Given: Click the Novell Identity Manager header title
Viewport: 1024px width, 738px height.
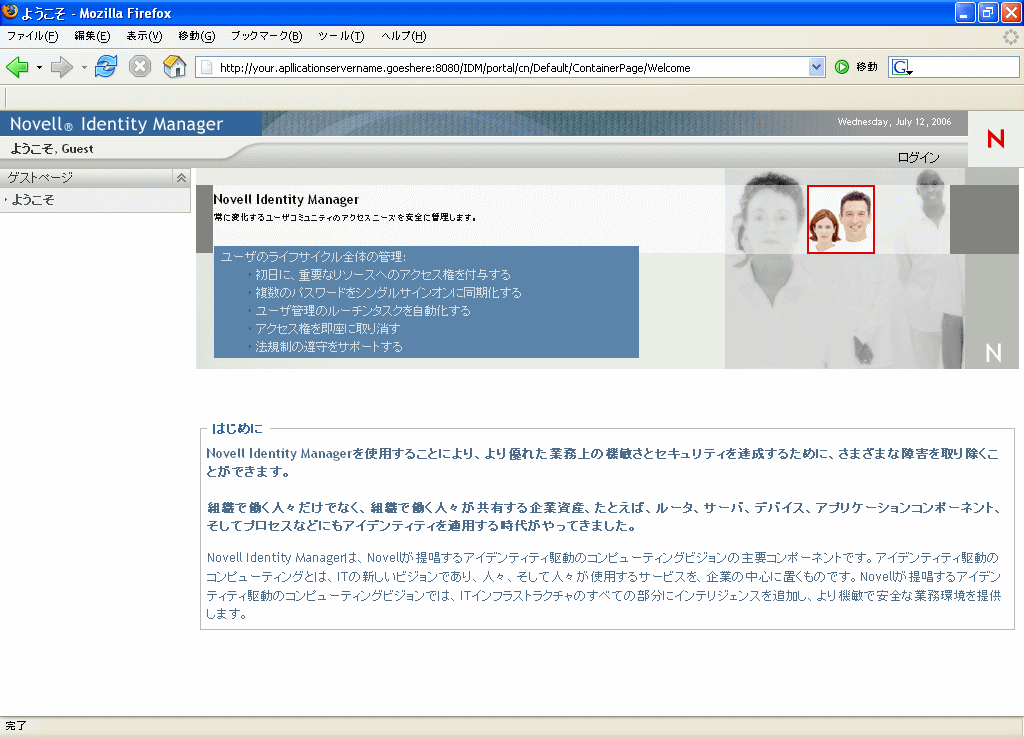Looking at the screenshot, I should pyautogui.click(x=116, y=123).
